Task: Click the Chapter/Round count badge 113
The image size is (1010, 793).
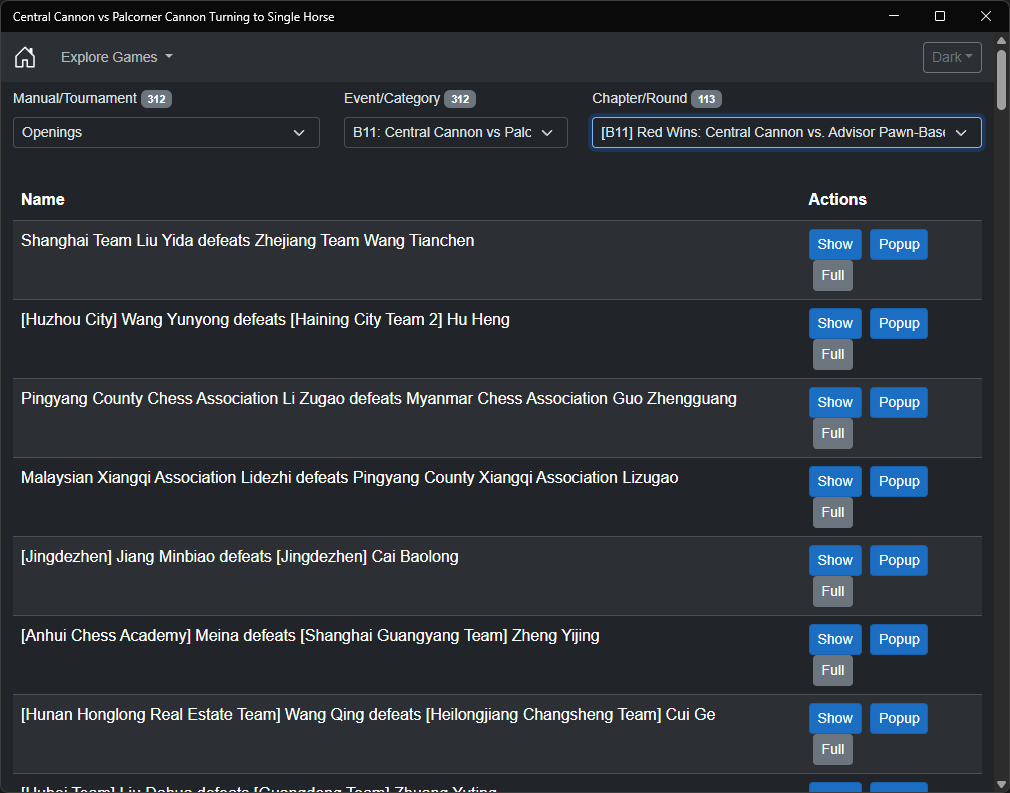Action: (707, 99)
